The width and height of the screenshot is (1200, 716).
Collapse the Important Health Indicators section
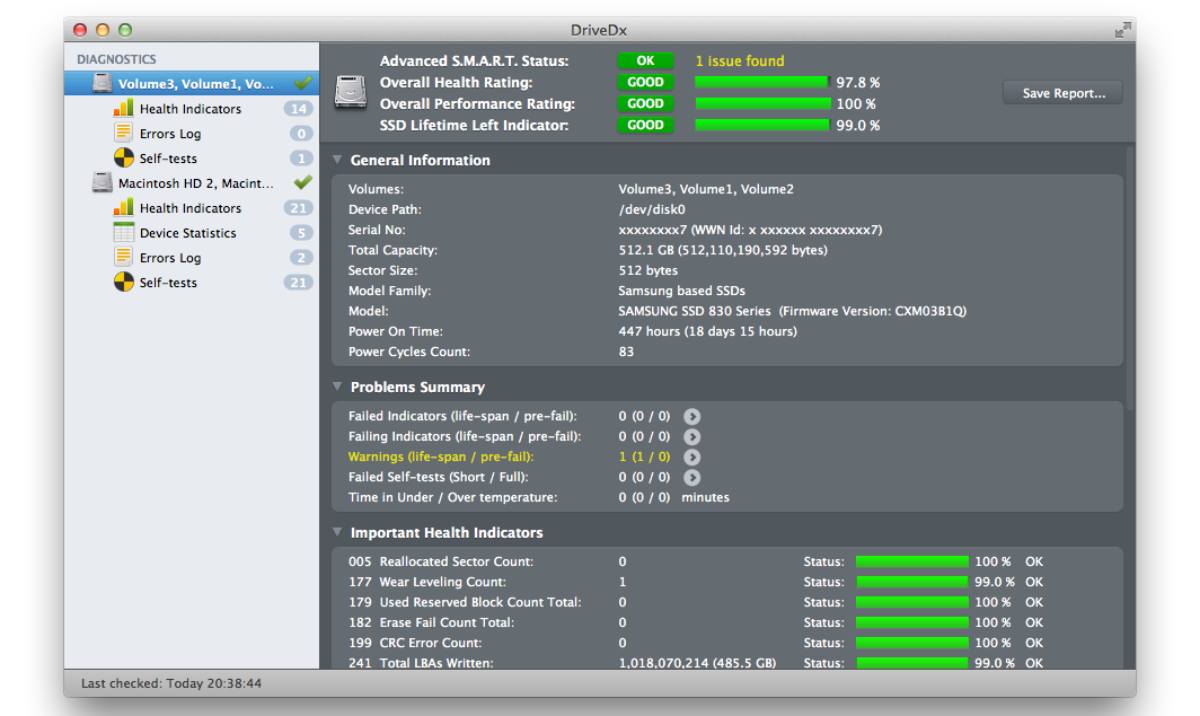pos(338,533)
